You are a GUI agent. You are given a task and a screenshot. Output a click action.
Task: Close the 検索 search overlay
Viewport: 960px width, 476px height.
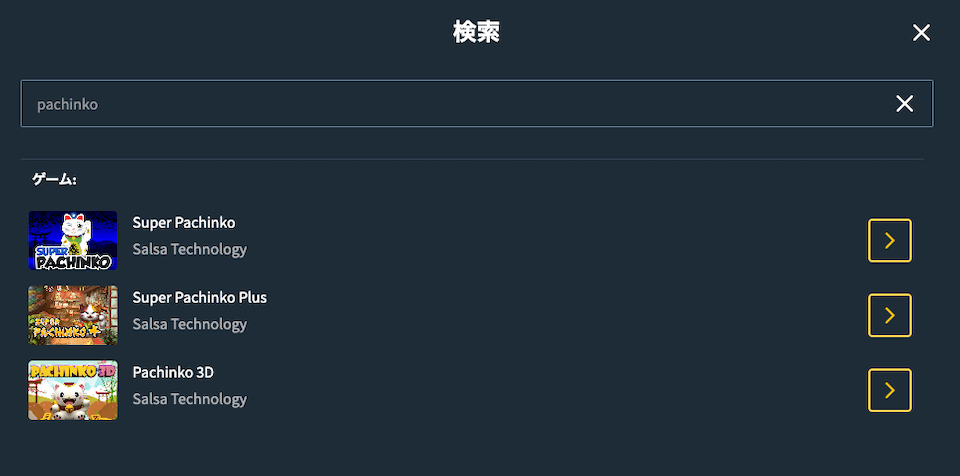click(x=921, y=33)
